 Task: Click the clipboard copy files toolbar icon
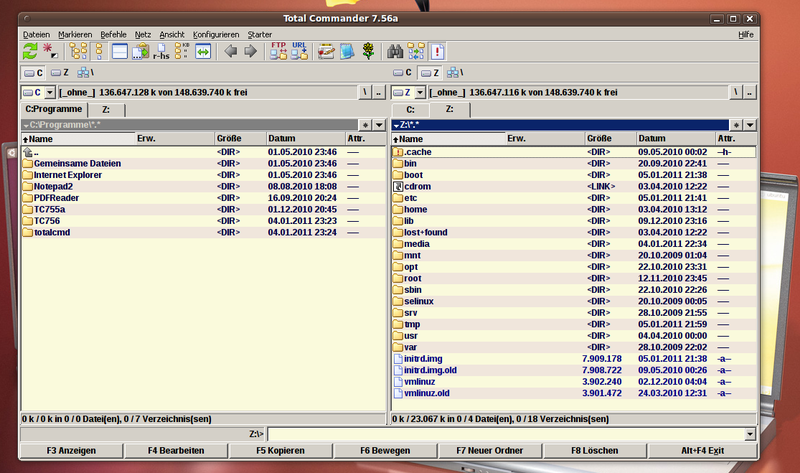point(140,51)
